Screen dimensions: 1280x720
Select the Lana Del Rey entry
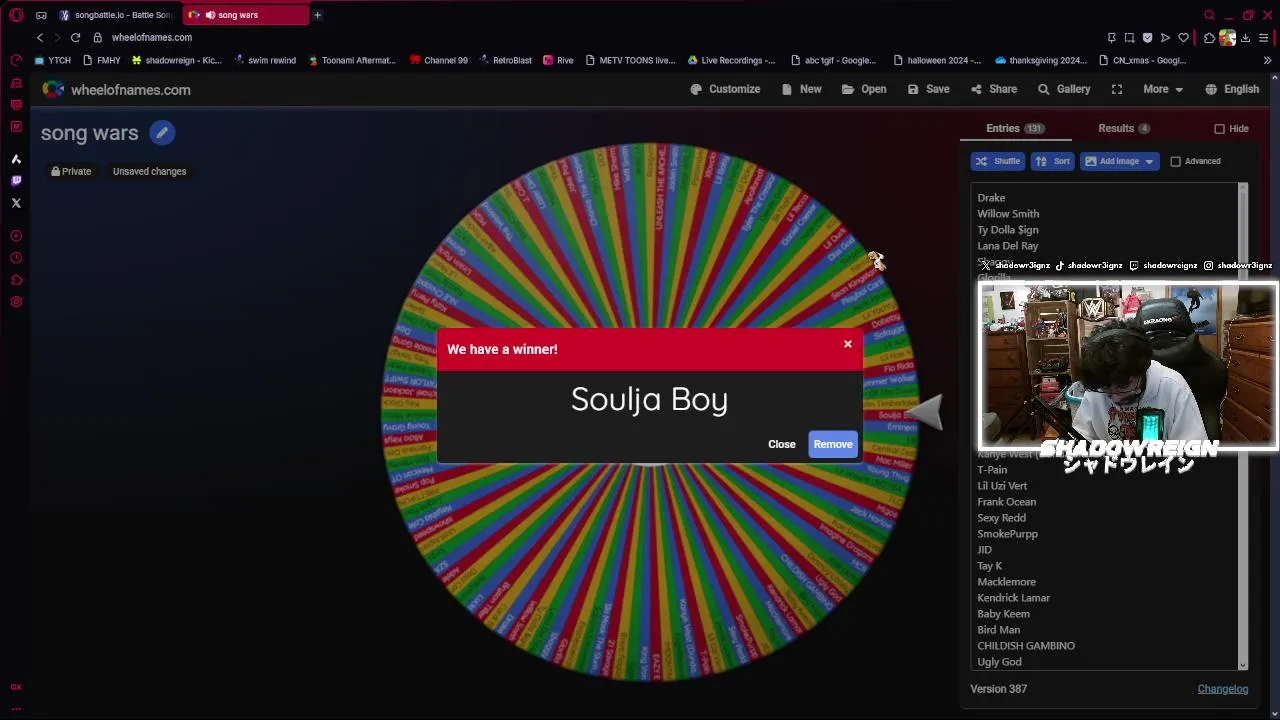1007,246
